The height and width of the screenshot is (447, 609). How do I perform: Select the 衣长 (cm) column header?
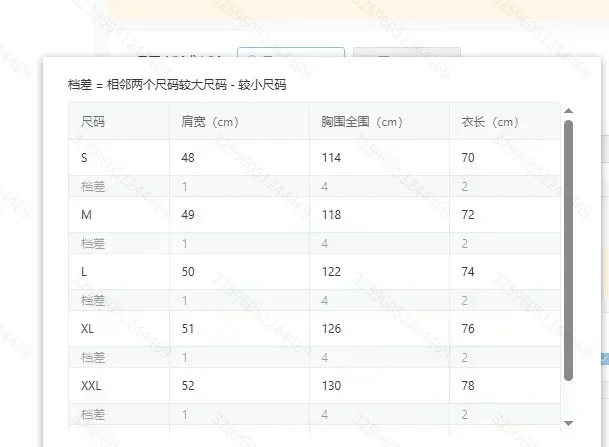[490, 122]
